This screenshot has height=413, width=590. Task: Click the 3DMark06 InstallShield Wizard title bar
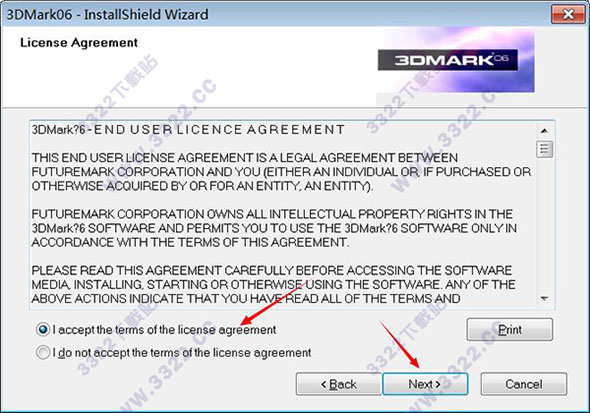click(x=276, y=15)
